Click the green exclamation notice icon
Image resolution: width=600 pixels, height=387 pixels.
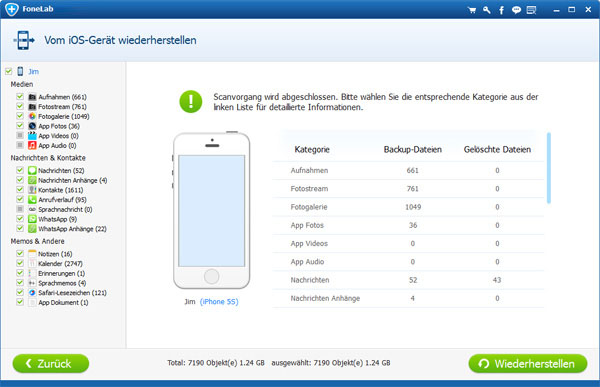pyautogui.click(x=191, y=101)
